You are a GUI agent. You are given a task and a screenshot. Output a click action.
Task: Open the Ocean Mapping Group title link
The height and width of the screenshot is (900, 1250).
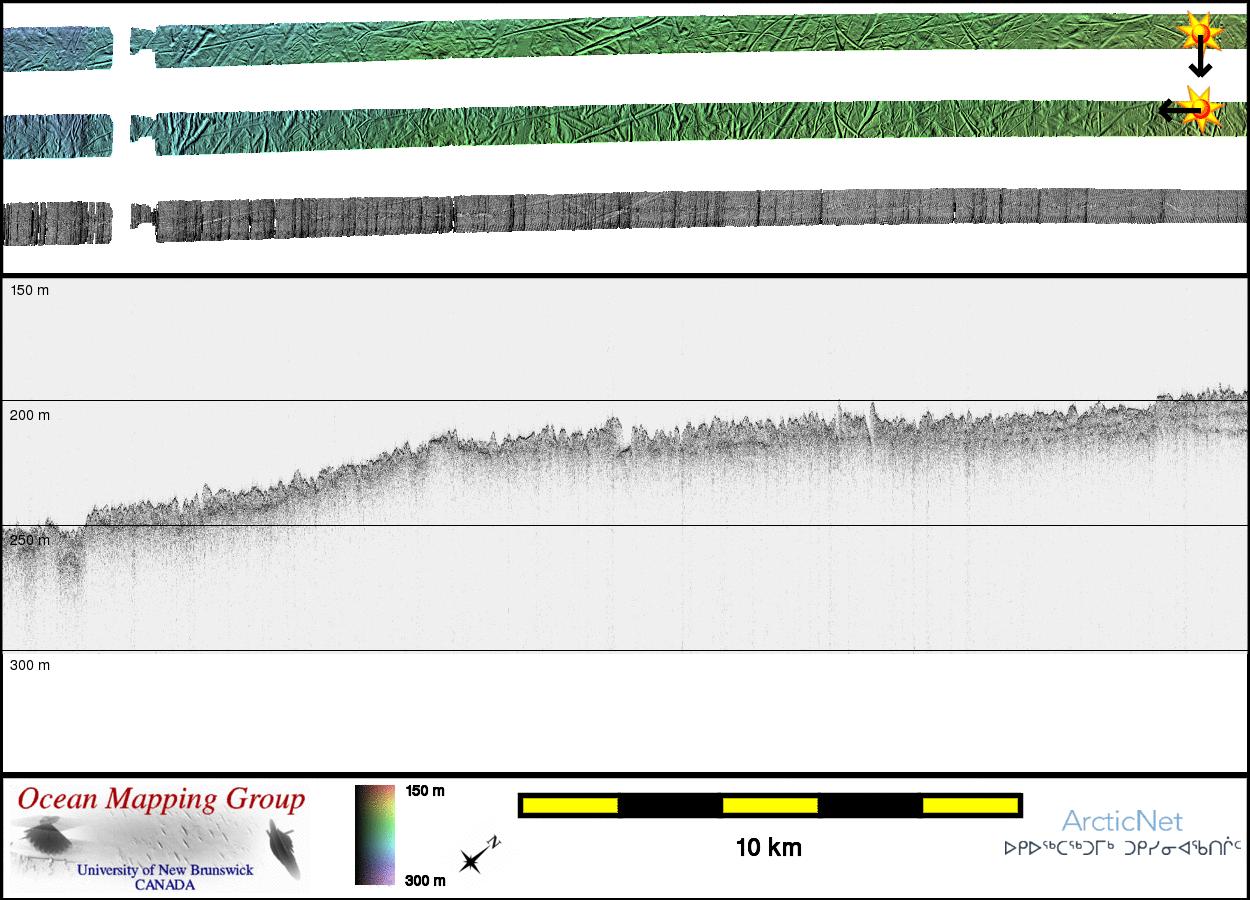point(161,800)
